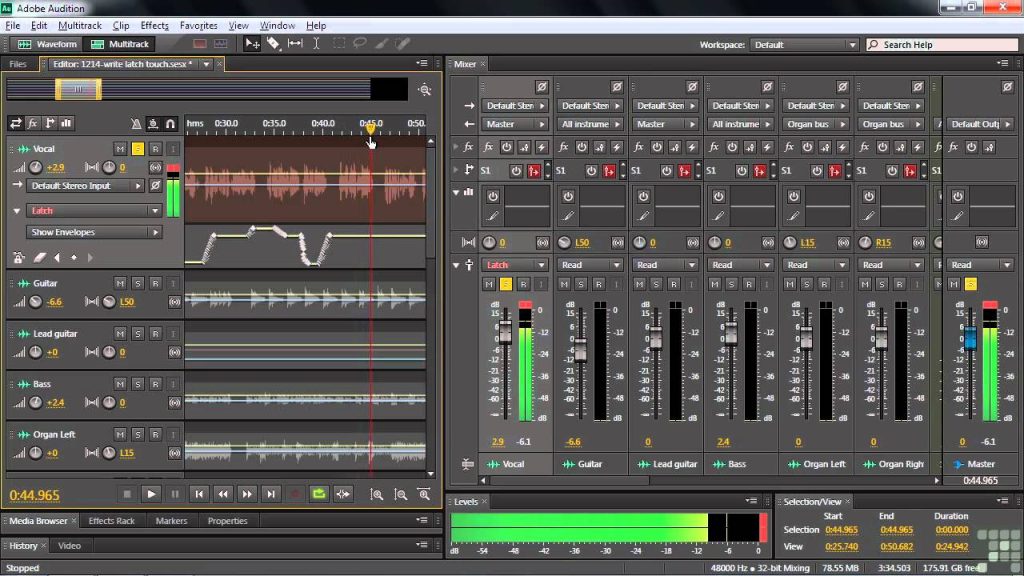Open the Latch automation mode dropdown on Vocal
1024x576 pixels.
click(x=93, y=210)
